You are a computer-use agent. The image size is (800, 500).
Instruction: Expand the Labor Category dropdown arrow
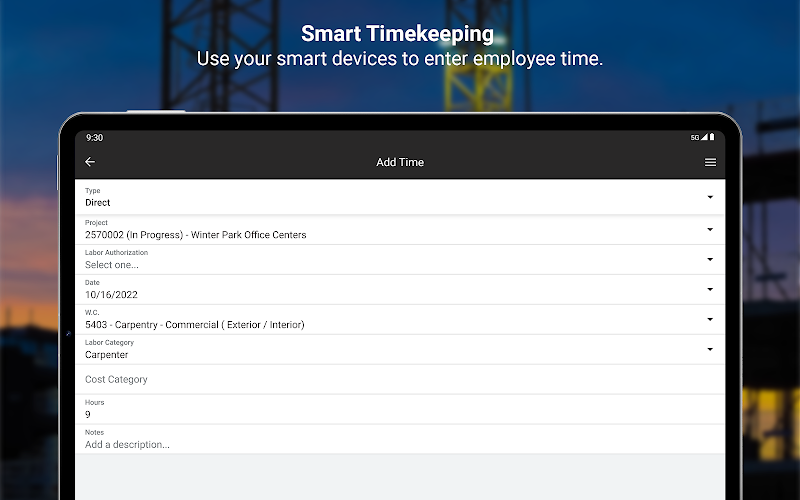pyautogui.click(x=710, y=349)
